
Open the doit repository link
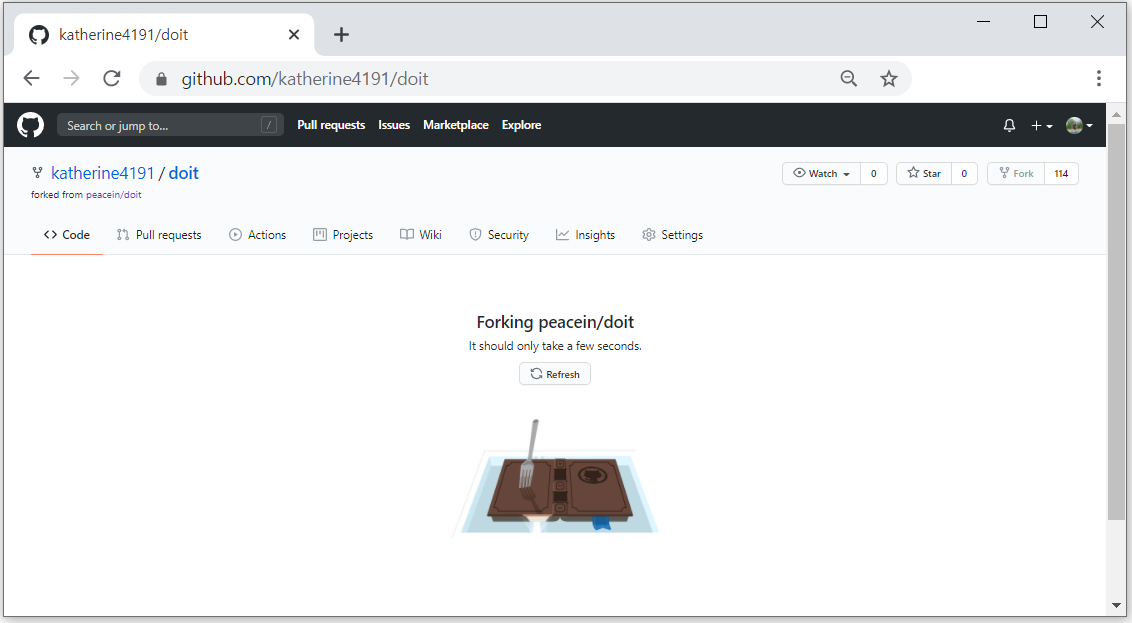click(x=183, y=173)
